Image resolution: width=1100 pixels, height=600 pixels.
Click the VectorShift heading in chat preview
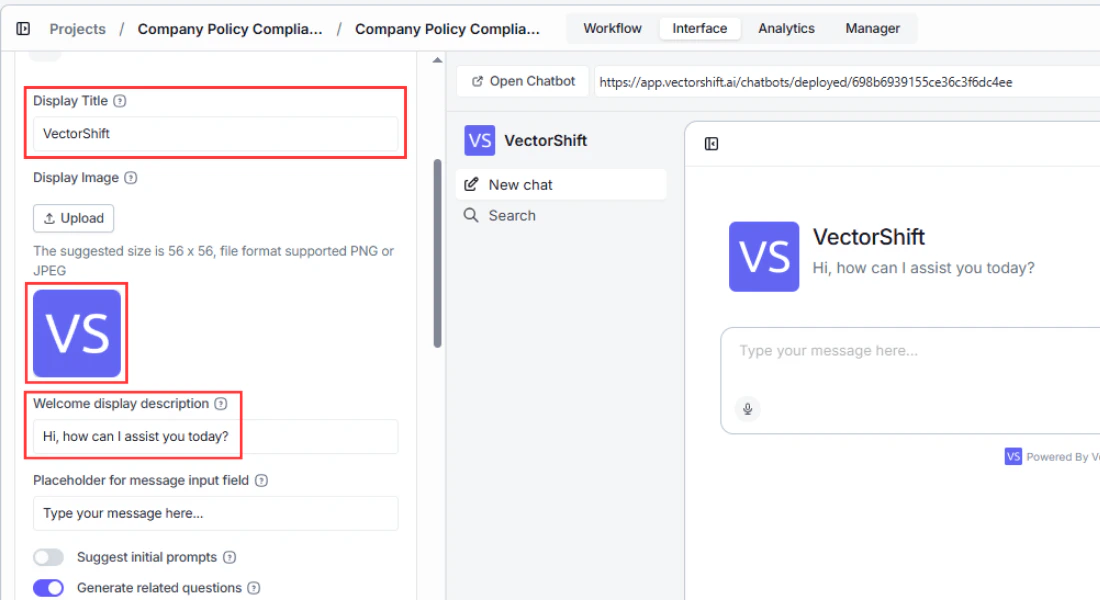[868, 237]
